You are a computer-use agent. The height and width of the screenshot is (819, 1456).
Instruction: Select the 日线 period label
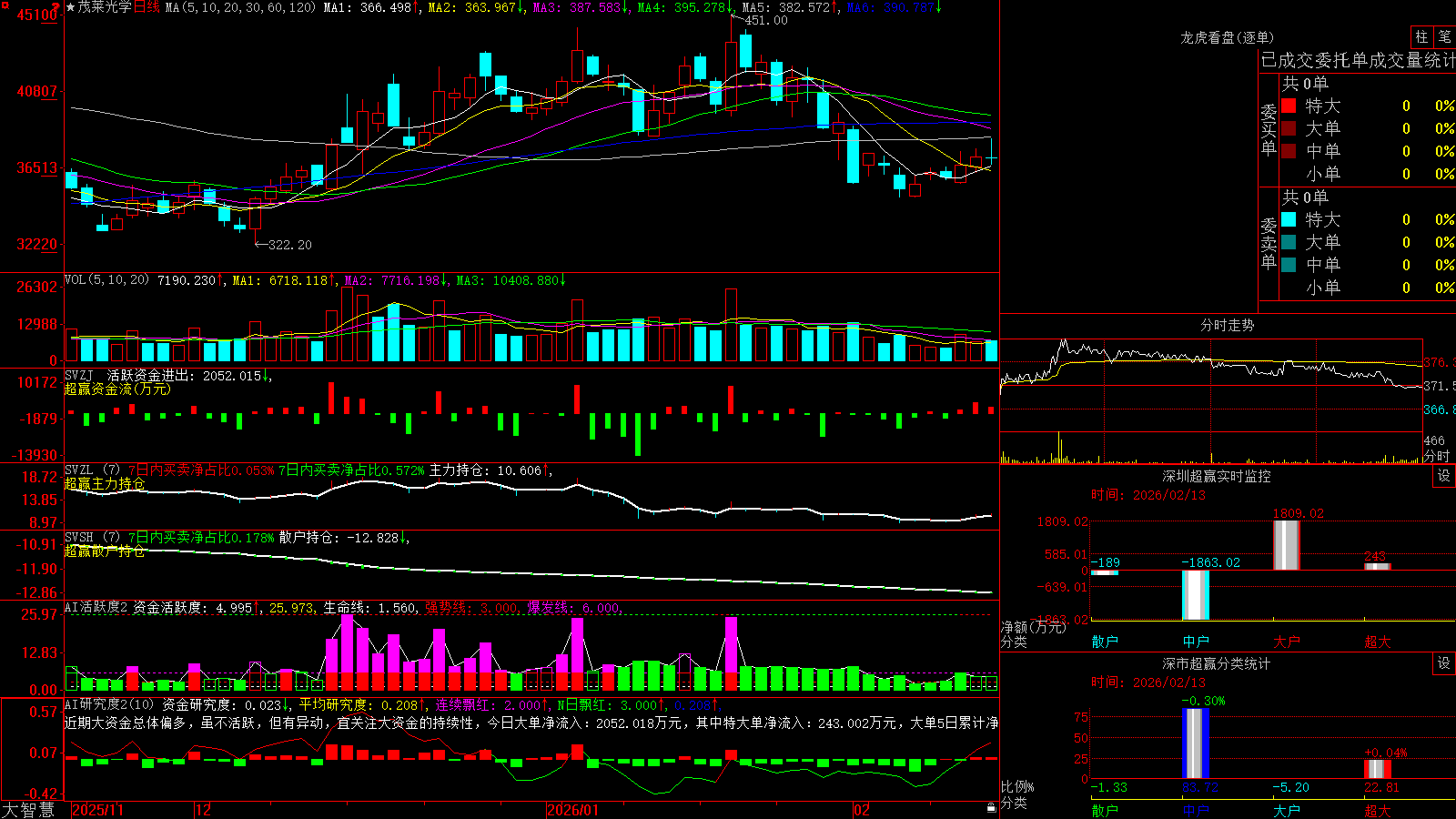point(147,7)
